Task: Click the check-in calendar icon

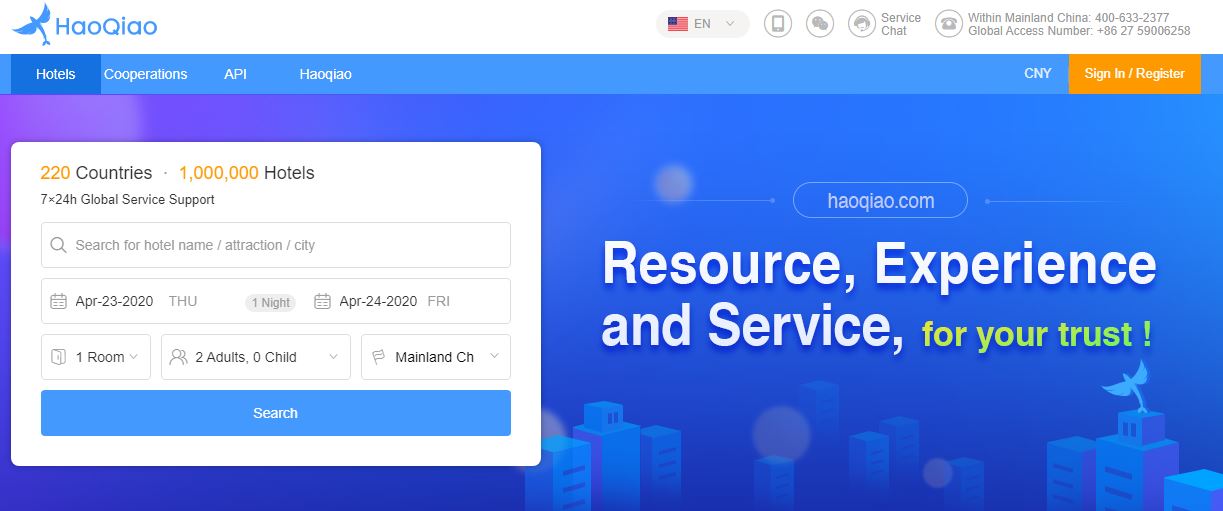Action: tap(58, 301)
